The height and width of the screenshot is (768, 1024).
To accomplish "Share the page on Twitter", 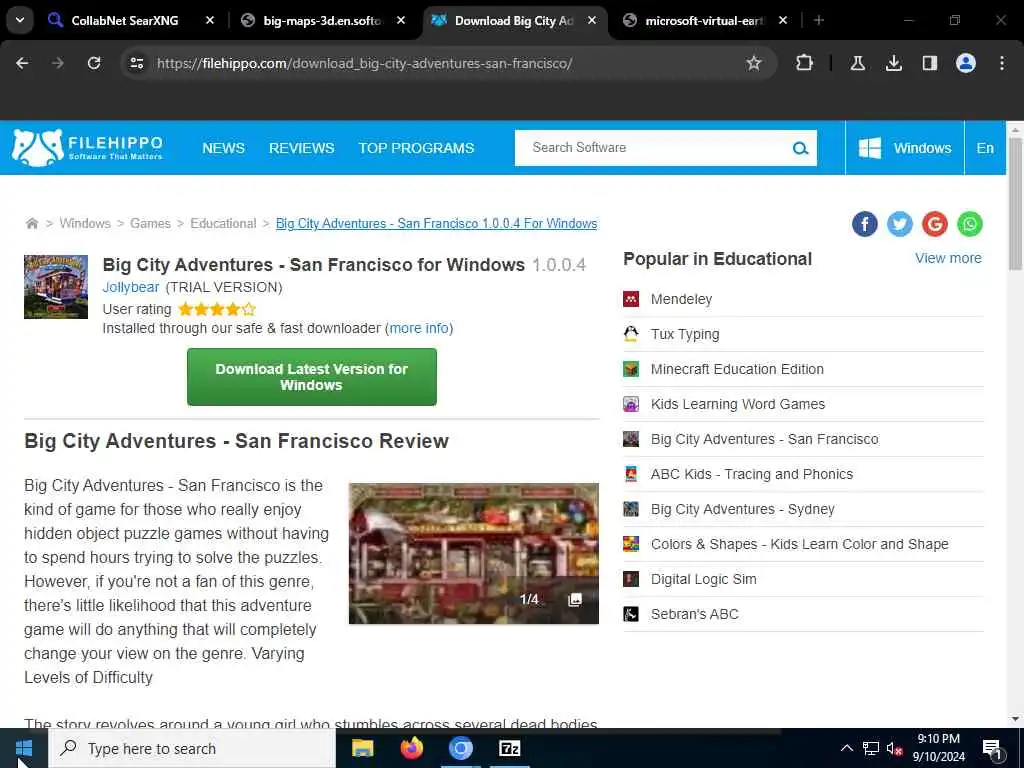I will point(899,224).
